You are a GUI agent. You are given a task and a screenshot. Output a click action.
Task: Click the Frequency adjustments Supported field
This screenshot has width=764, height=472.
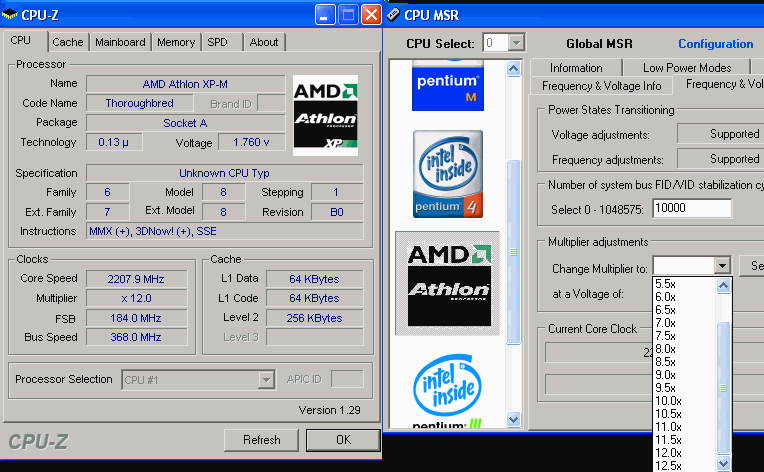pyautogui.click(x=721, y=159)
